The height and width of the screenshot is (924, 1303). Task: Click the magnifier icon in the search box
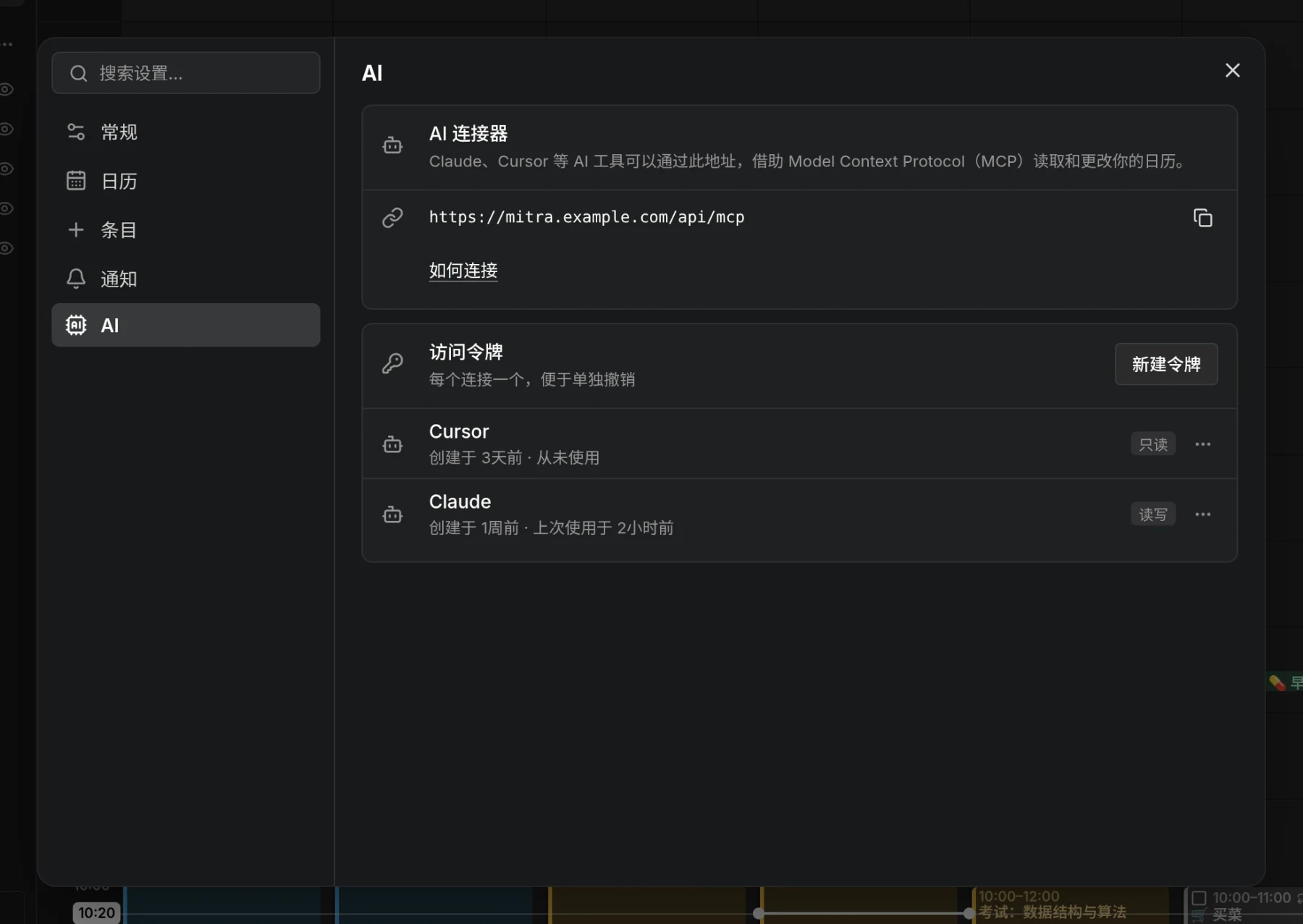tap(79, 73)
